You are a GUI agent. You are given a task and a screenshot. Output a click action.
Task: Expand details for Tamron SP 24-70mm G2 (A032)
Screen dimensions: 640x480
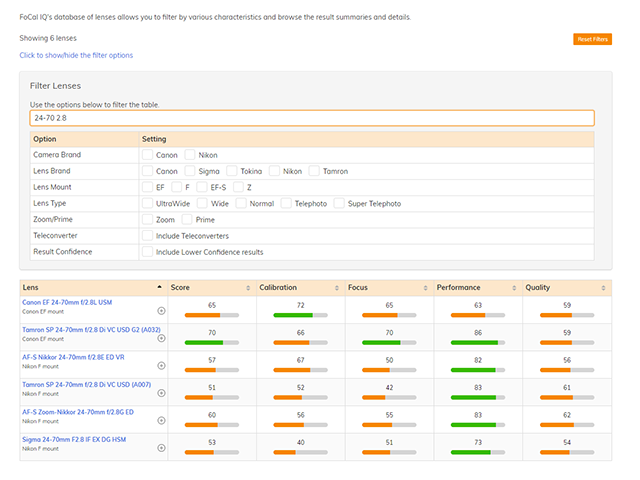click(x=161, y=338)
